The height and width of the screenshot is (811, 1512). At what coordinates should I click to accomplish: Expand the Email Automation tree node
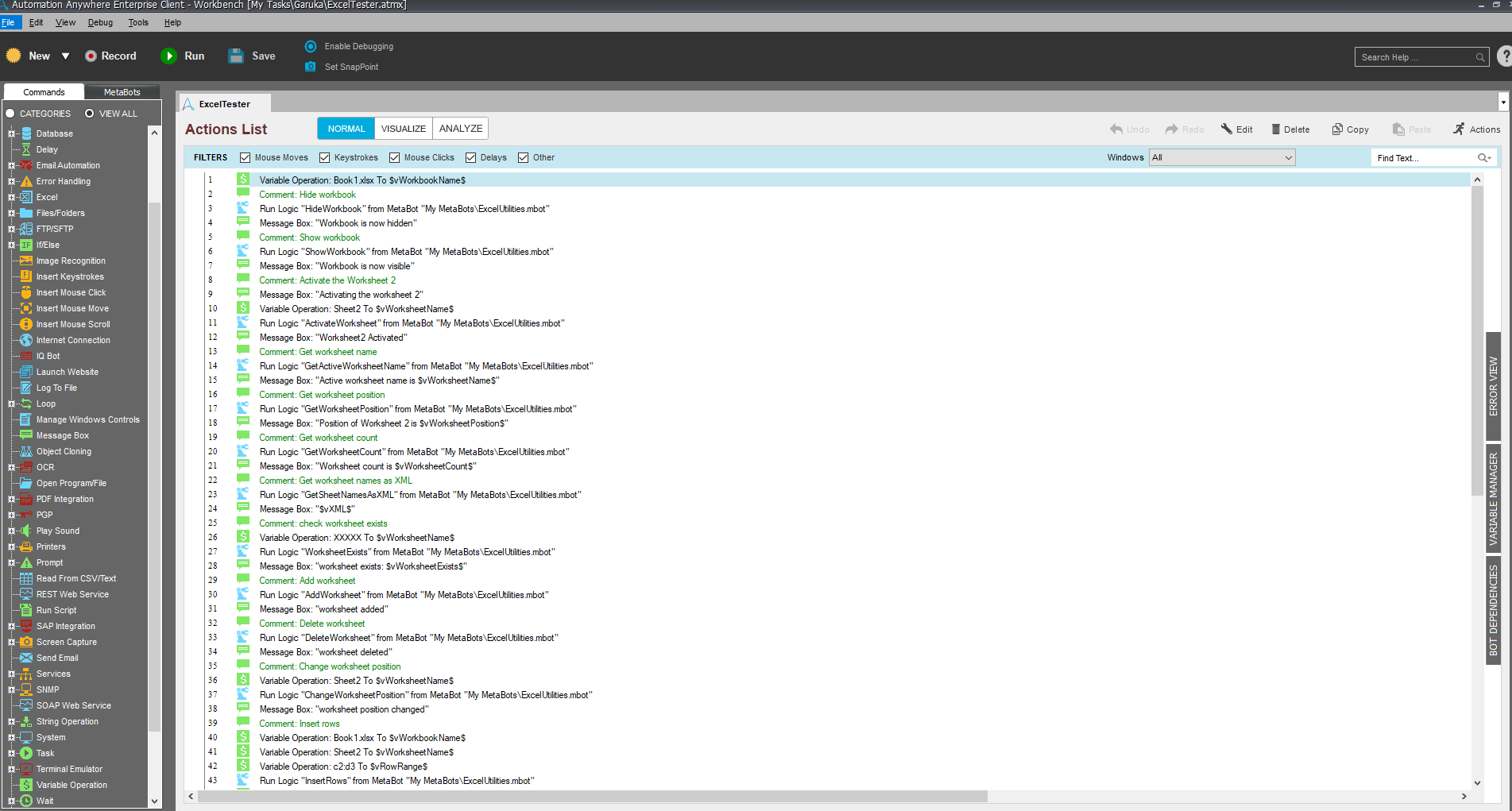11,165
